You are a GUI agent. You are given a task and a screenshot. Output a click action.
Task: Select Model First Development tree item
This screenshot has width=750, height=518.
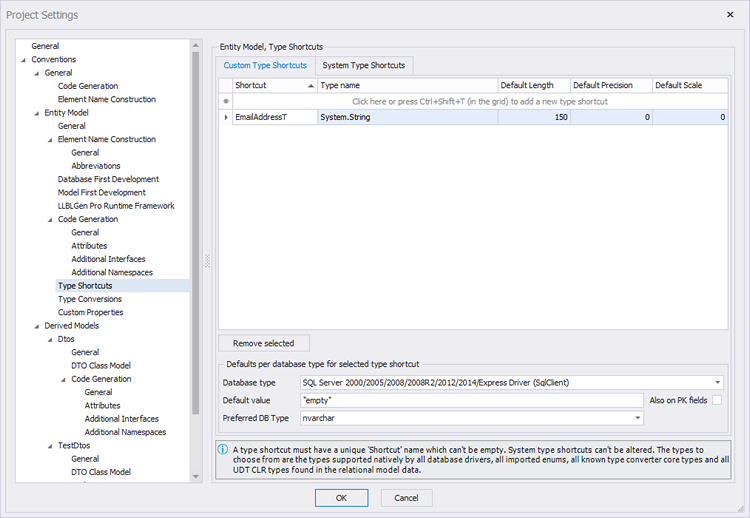pos(101,193)
